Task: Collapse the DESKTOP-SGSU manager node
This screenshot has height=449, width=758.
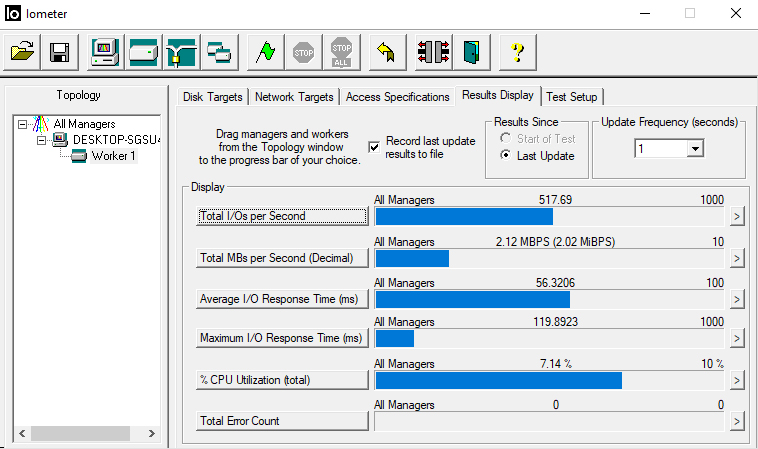Action: [42, 141]
